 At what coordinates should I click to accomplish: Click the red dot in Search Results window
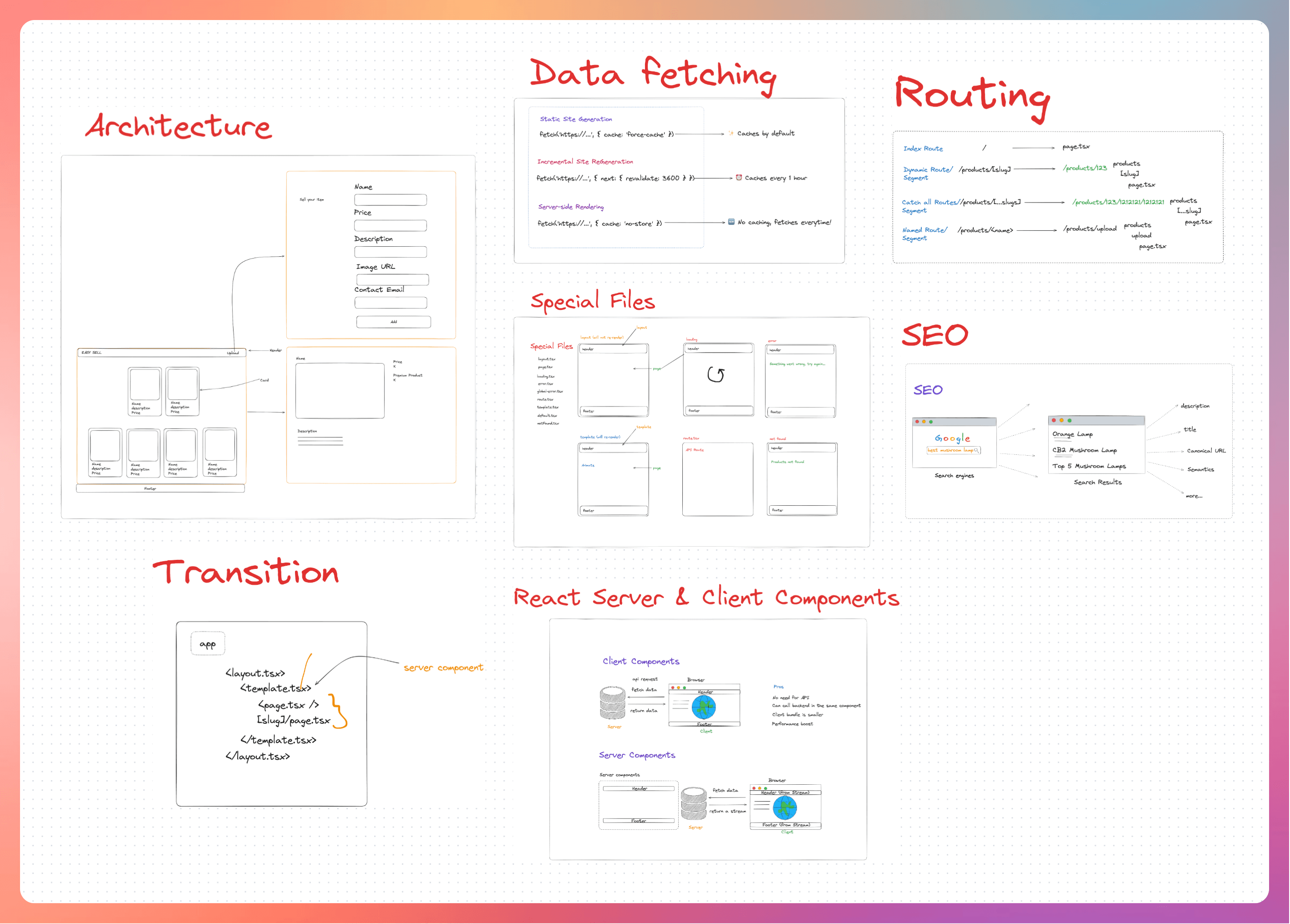click(1053, 420)
